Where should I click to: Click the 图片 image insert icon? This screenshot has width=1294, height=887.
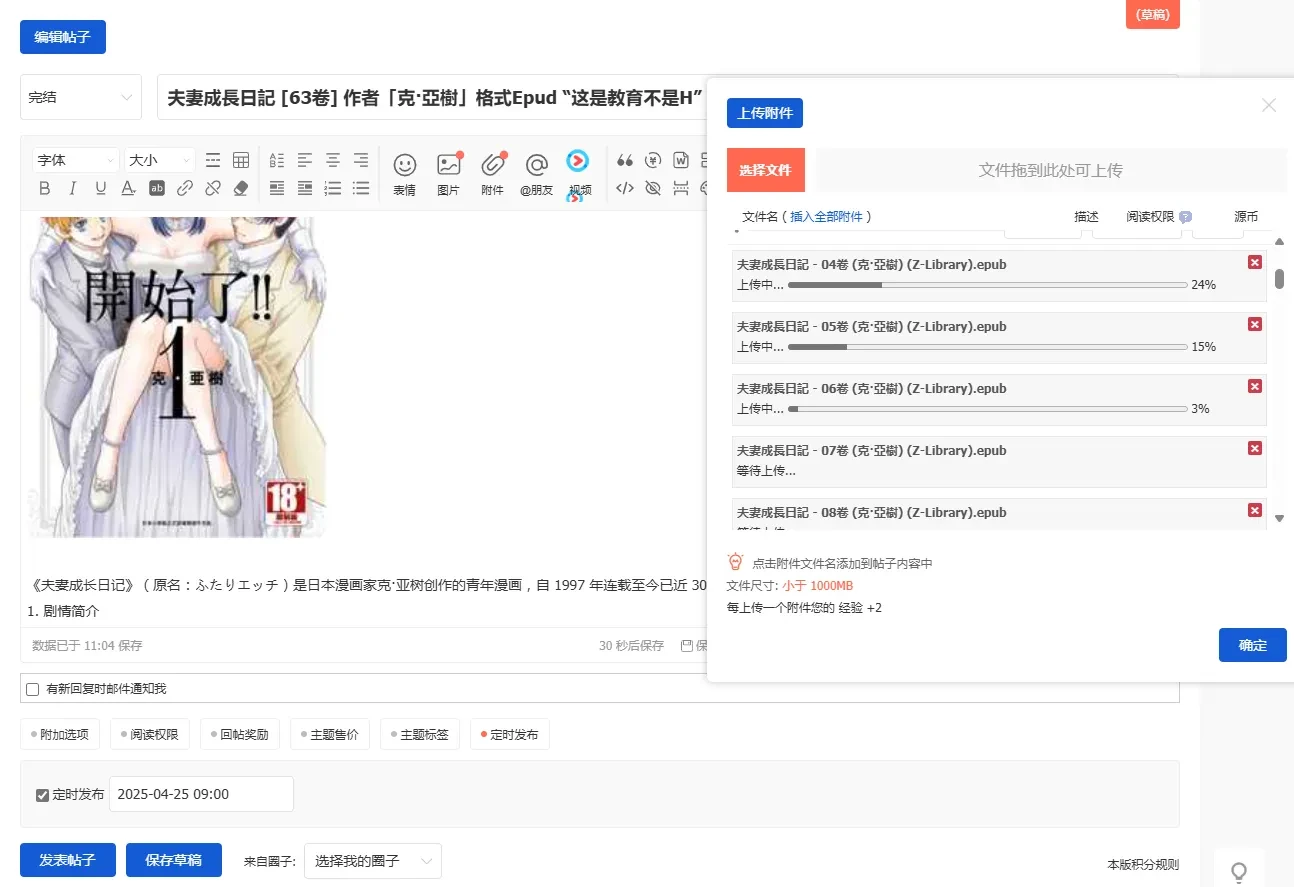click(448, 173)
